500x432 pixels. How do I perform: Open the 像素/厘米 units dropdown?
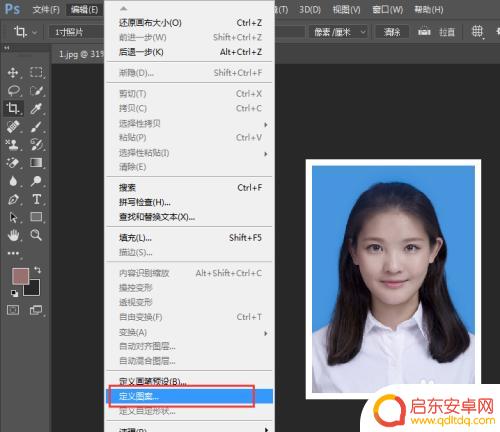(338, 32)
